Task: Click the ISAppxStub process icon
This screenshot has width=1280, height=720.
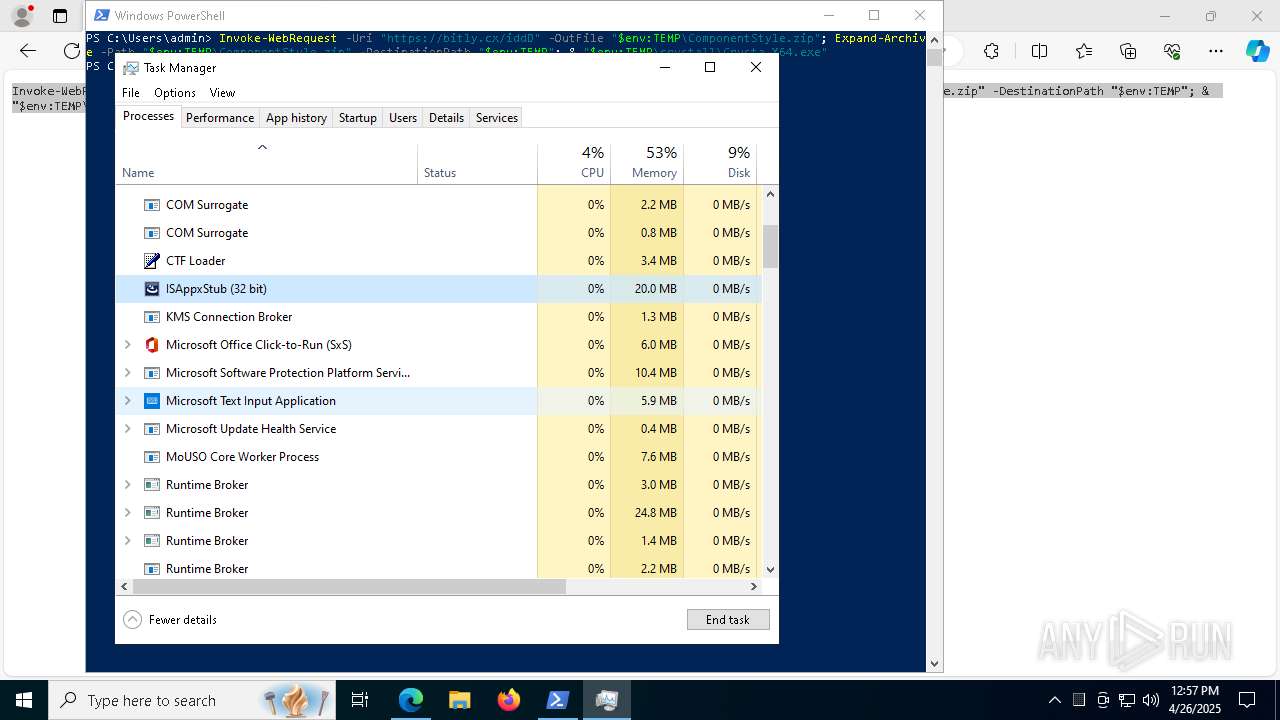Action: click(x=152, y=289)
